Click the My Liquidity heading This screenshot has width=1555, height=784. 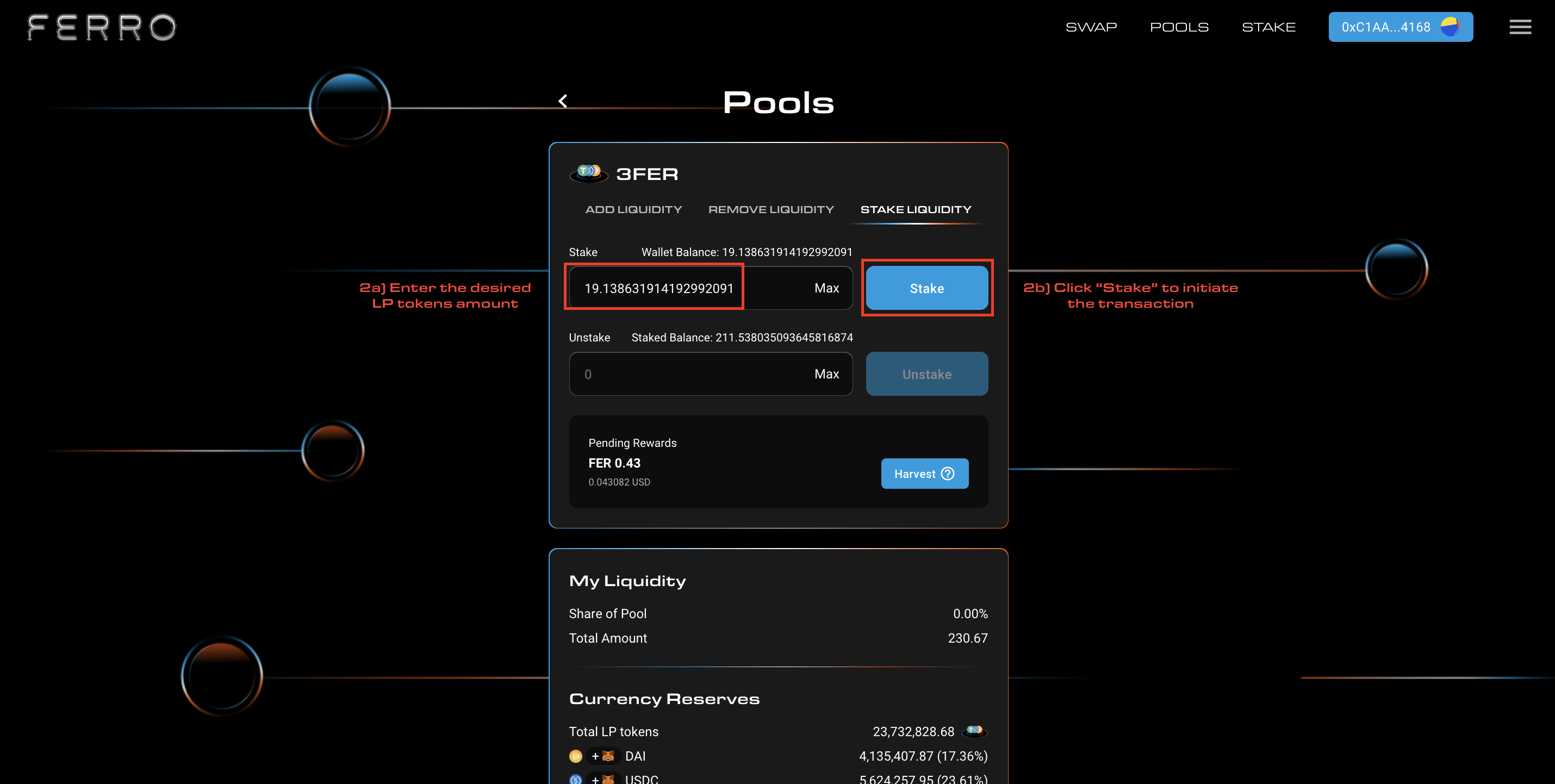627,581
